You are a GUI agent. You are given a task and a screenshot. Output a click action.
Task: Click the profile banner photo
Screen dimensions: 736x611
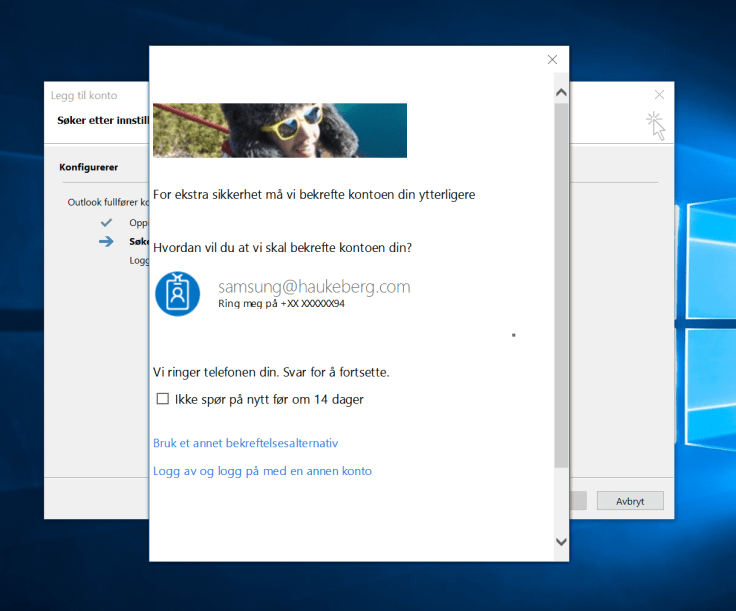[280, 130]
